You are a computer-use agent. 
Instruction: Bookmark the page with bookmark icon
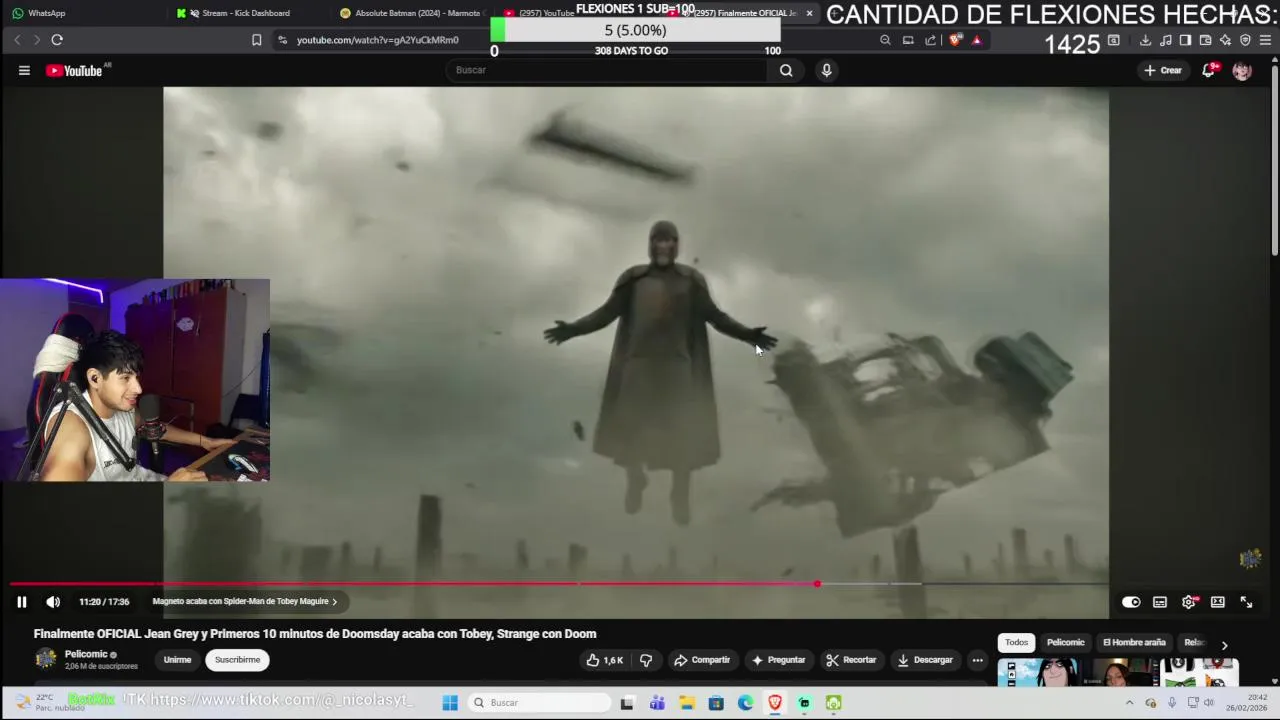click(257, 40)
